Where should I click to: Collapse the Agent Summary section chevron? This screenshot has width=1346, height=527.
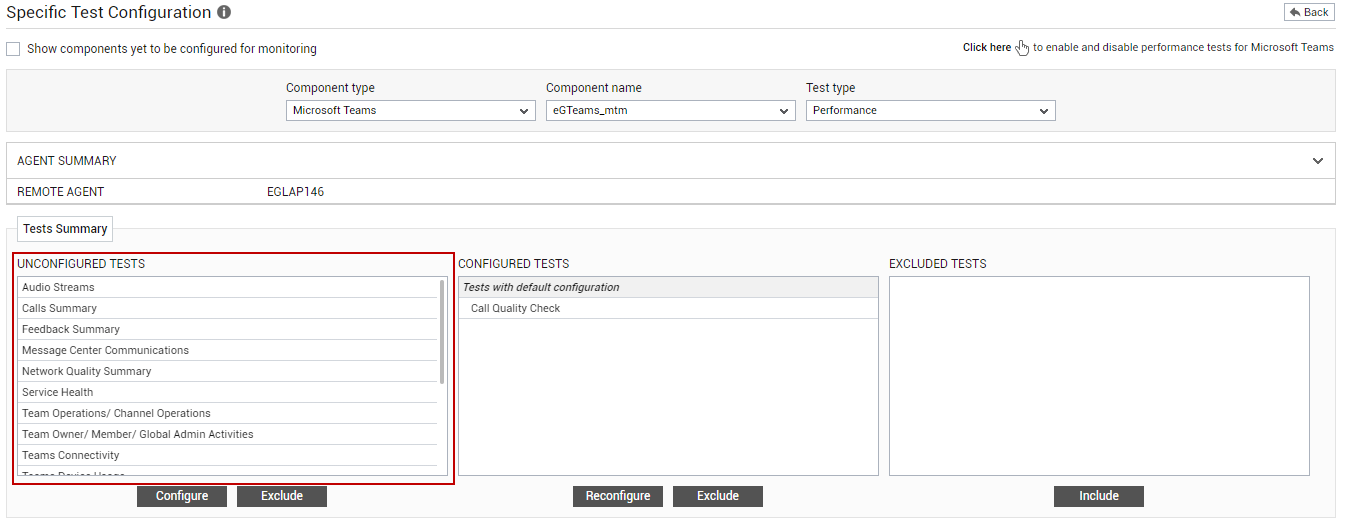tap(1318, 160)
